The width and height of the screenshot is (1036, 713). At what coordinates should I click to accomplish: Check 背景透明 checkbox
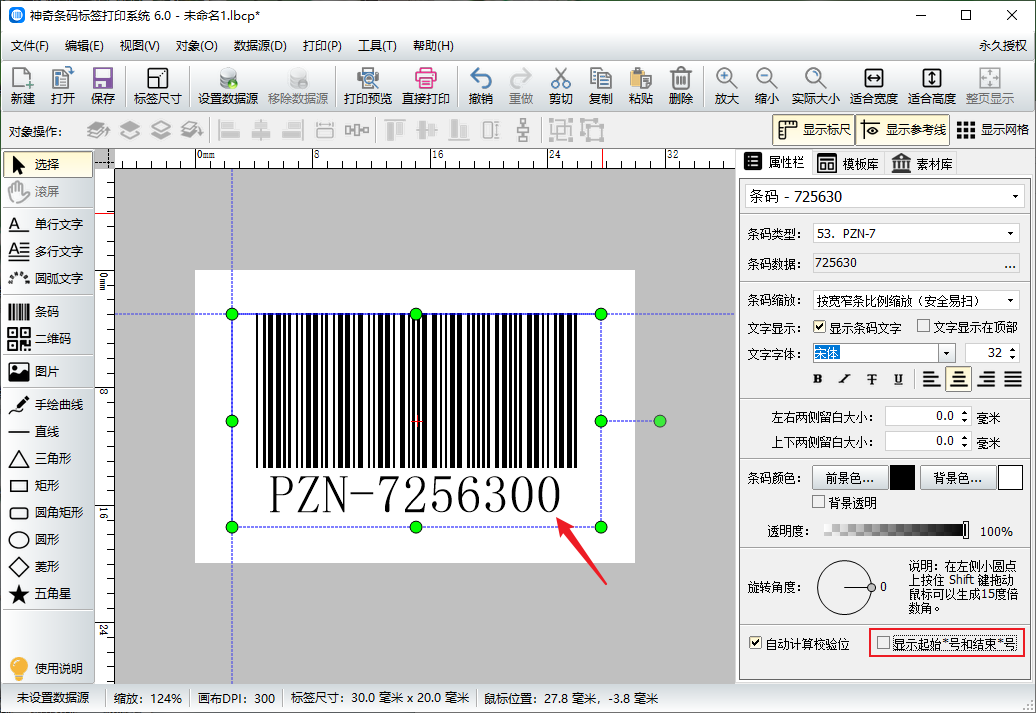[x=819, y=502]
